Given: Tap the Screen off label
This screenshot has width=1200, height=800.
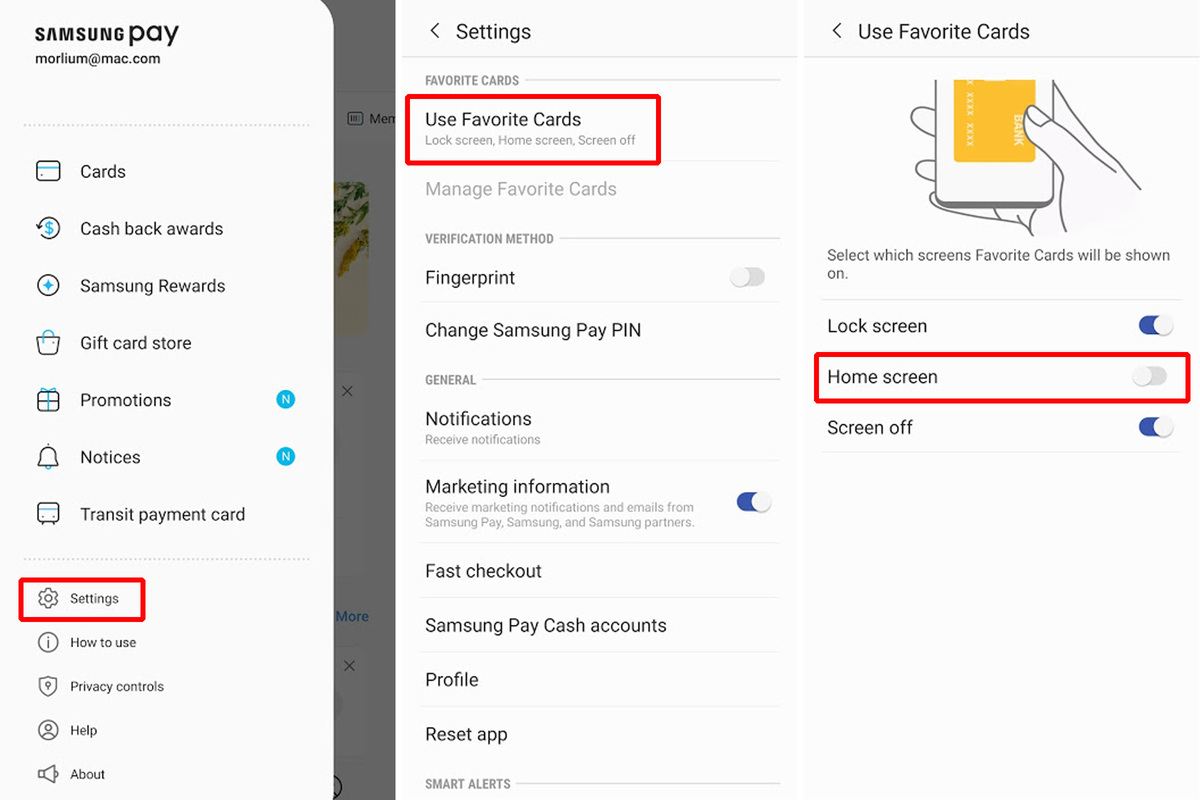Looking at the screenshot, I should (870, 428).
